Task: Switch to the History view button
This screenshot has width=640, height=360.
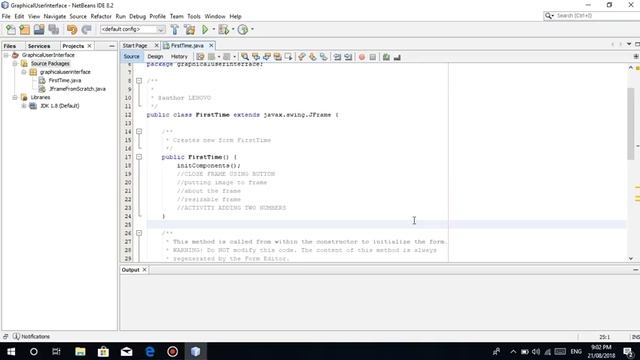Action: [179, 57]
